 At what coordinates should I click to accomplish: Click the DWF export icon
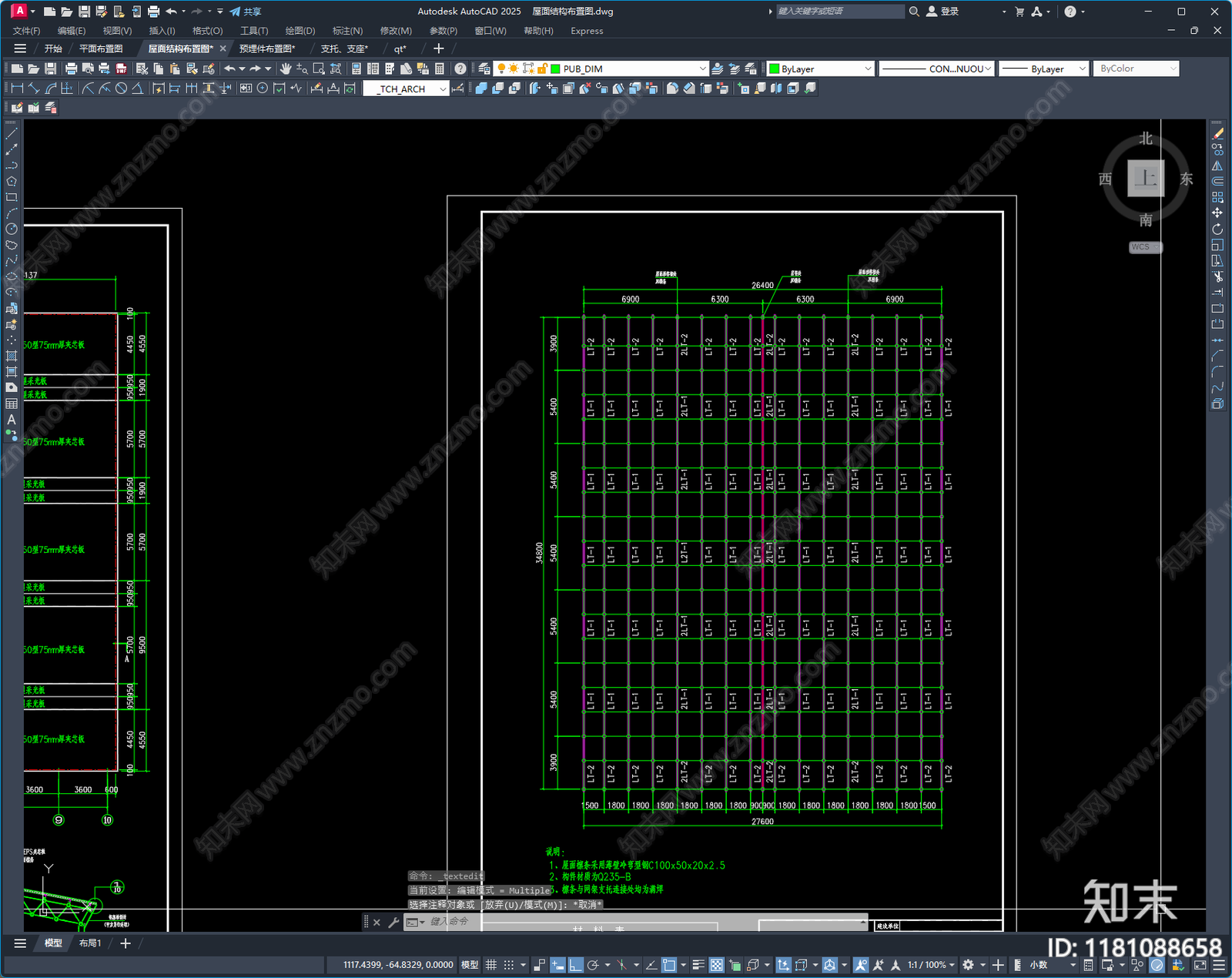coord(122,69)
